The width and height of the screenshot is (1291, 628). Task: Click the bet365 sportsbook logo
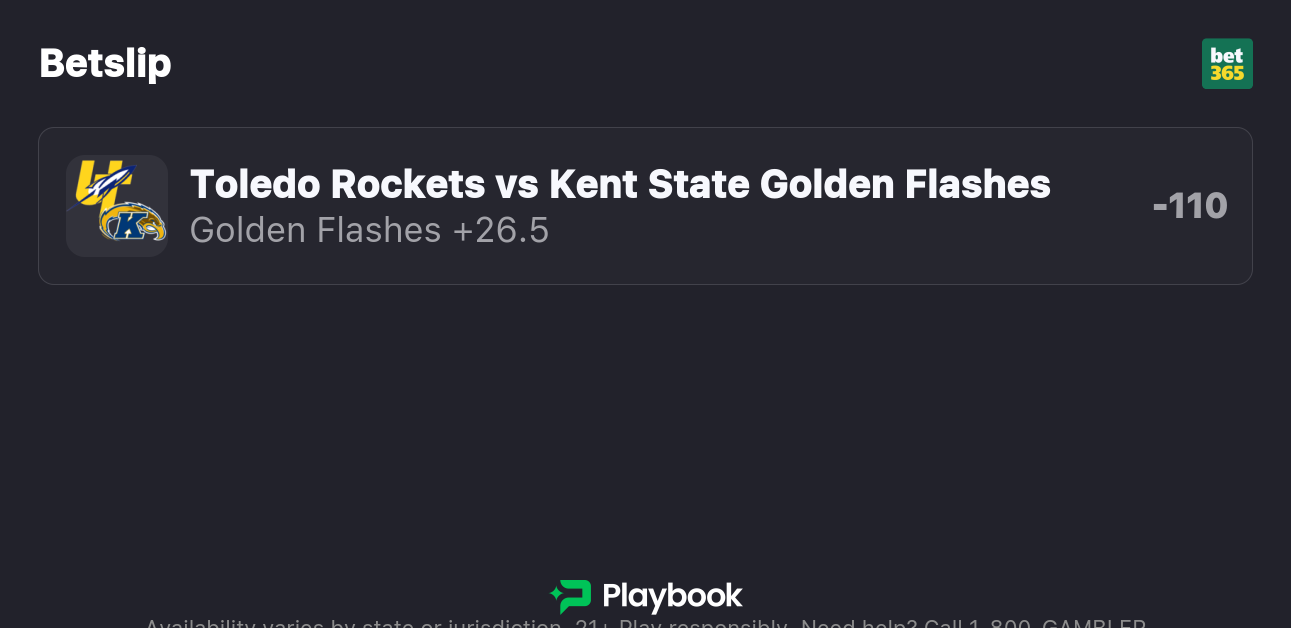(x=1227, y=63)
